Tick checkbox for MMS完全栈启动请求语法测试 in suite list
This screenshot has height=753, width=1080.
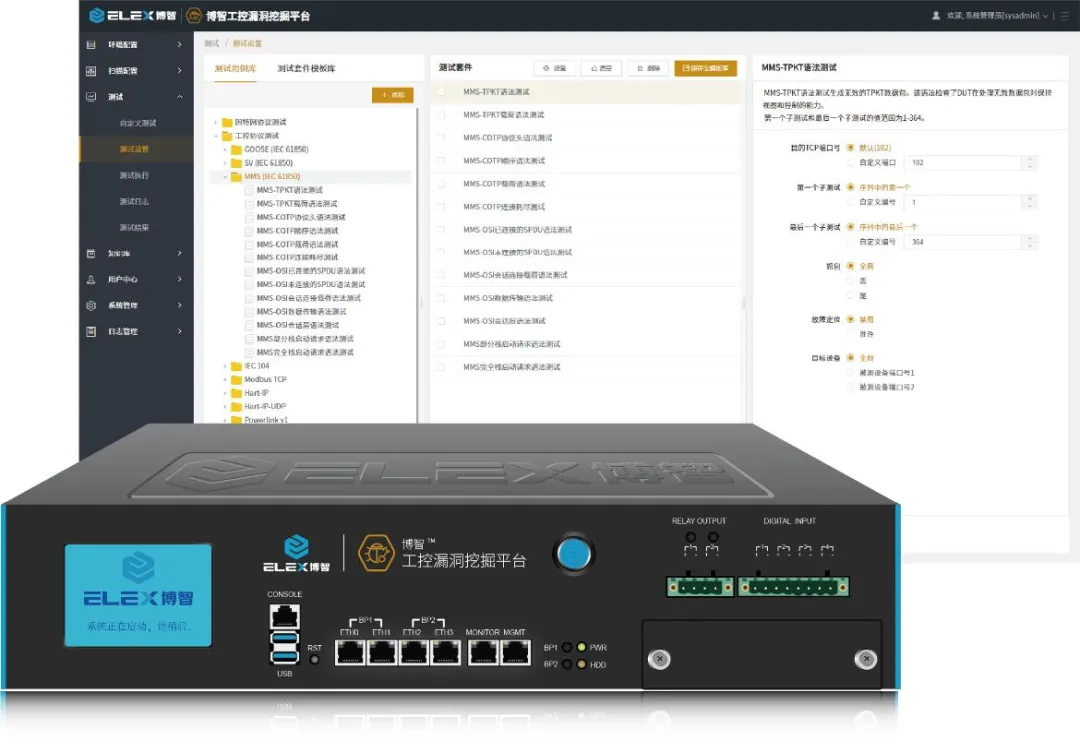pyautogui.click(x=441, y=367)
